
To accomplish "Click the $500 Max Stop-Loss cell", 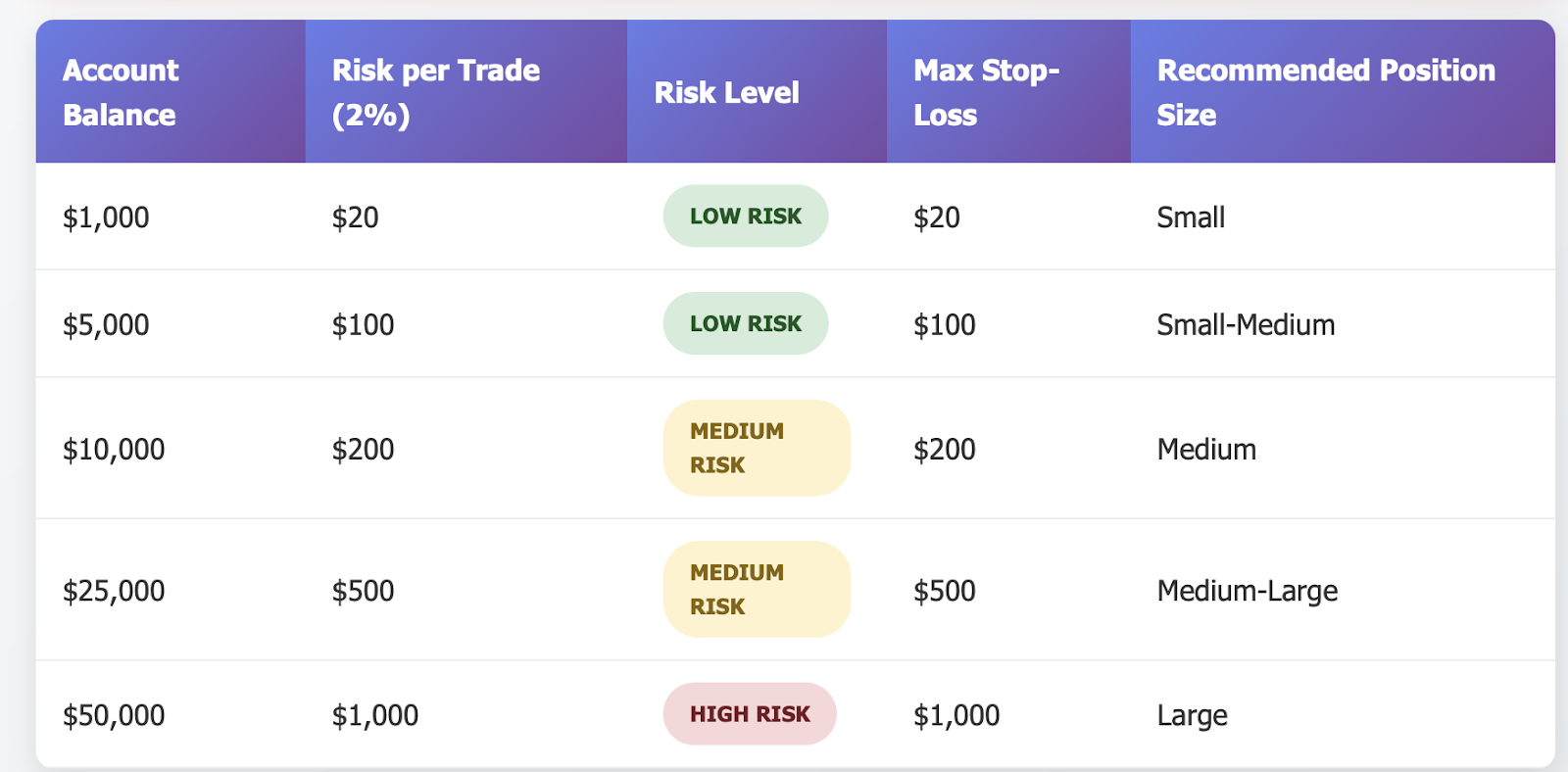I will tap(945, 591).
